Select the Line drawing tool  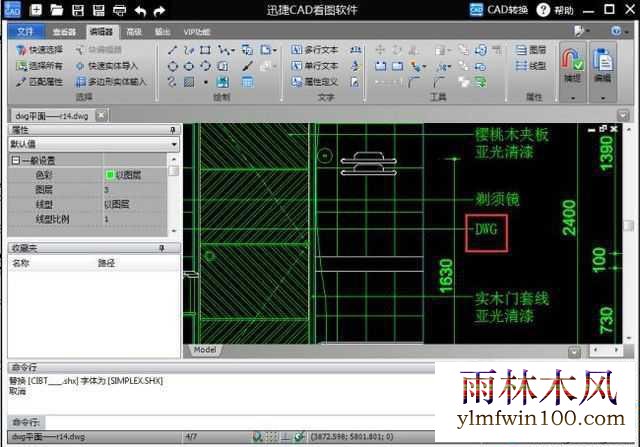coord(173,50)
